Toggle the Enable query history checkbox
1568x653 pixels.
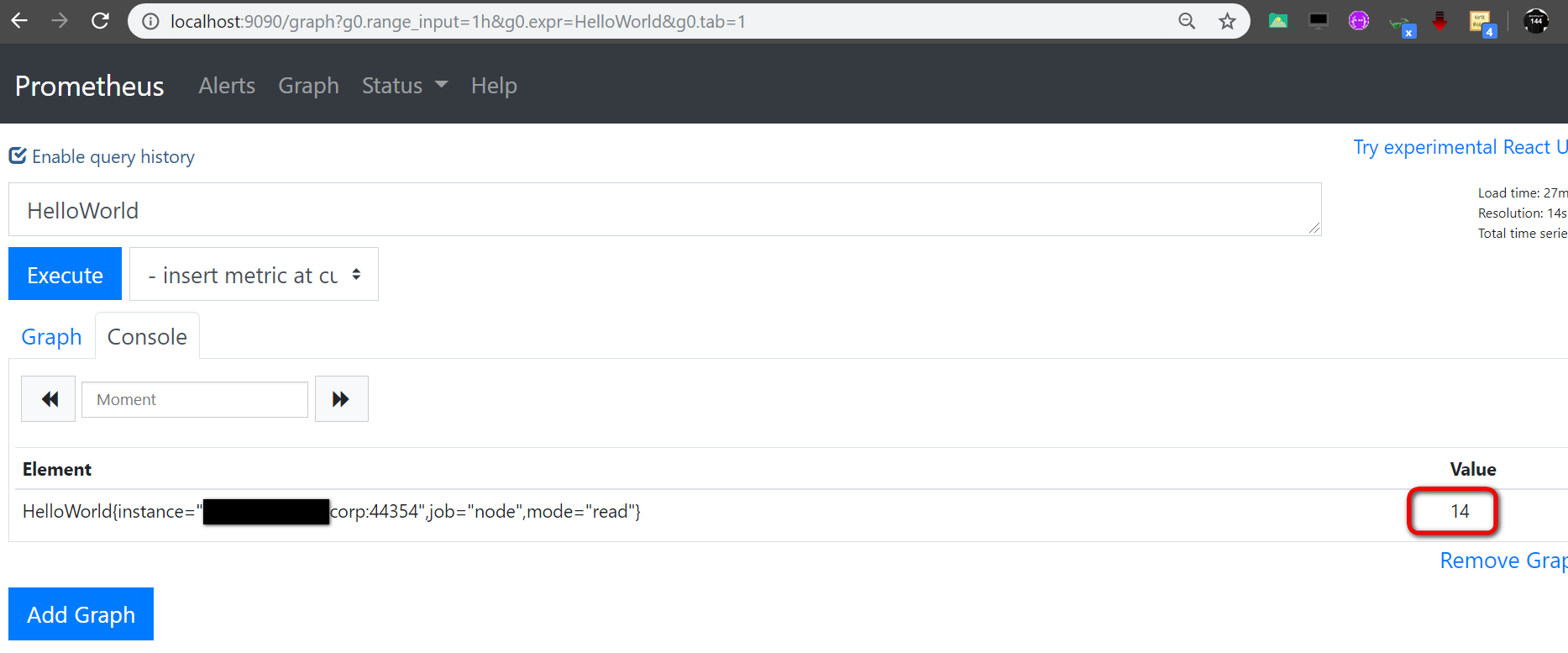(18, 156)
